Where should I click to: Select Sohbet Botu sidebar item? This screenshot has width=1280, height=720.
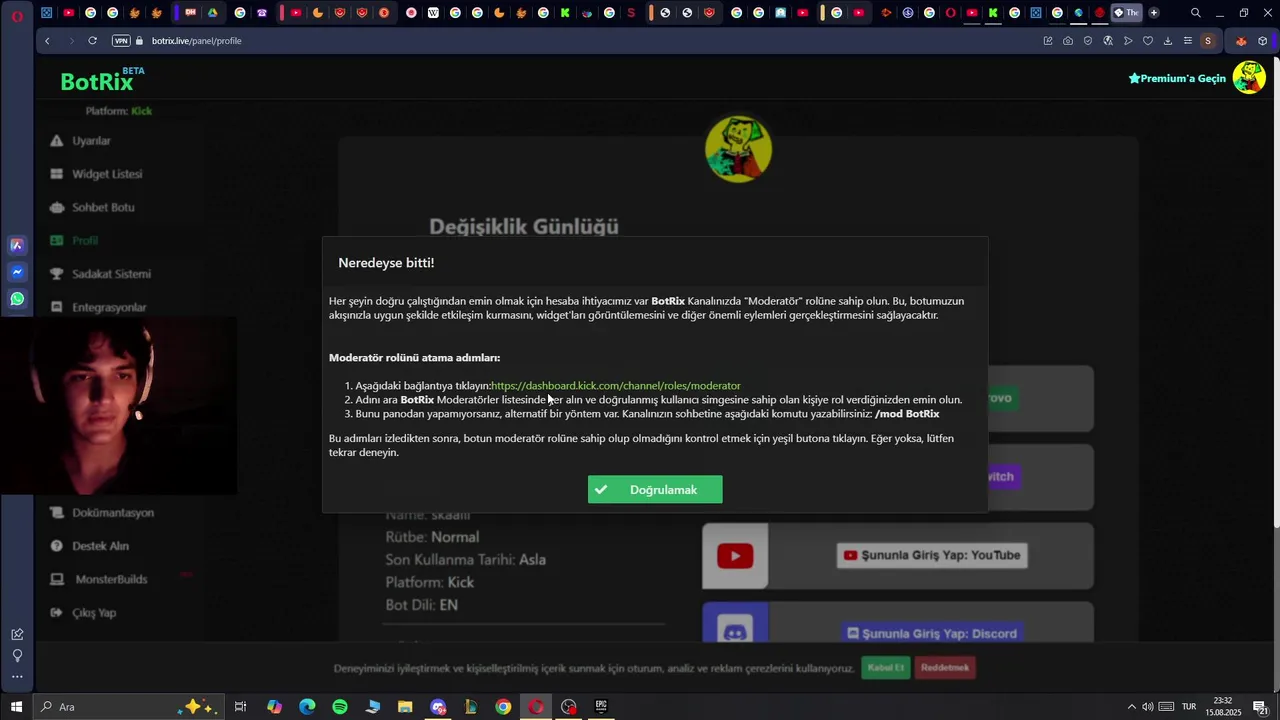pyautogui.click(x=103, y=207)
